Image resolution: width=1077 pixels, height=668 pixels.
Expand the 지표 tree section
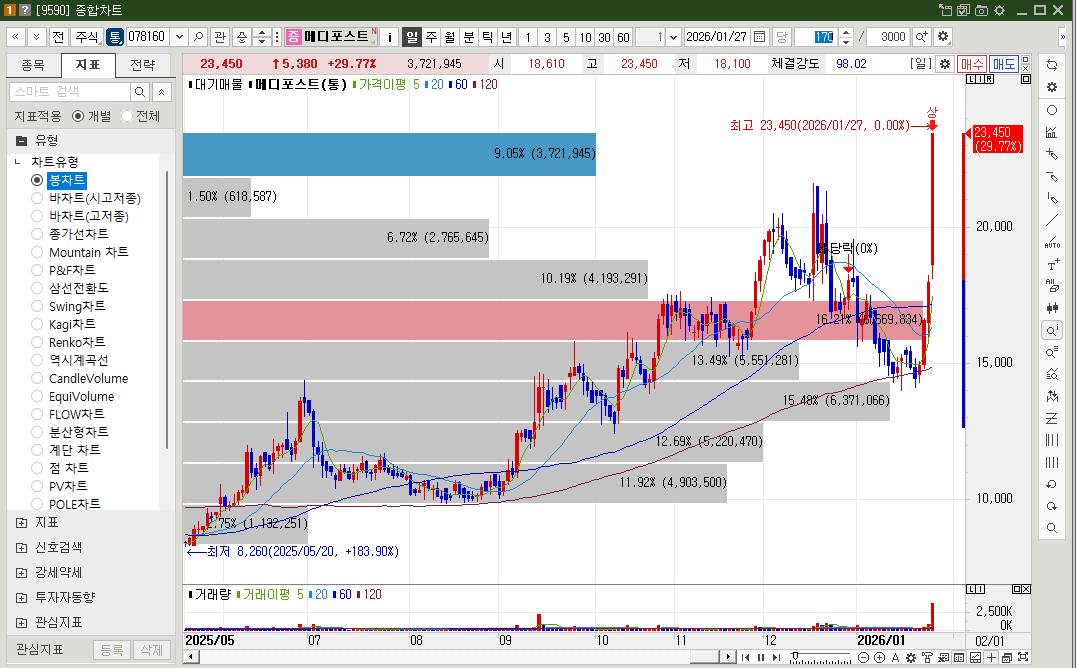pyautogui.click(x=21, y=522)
